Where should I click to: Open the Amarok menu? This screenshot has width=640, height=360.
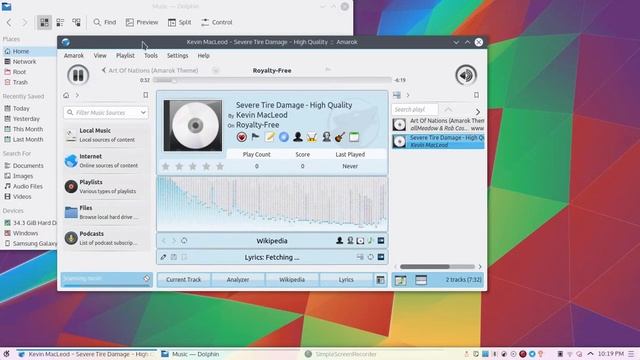74,56
